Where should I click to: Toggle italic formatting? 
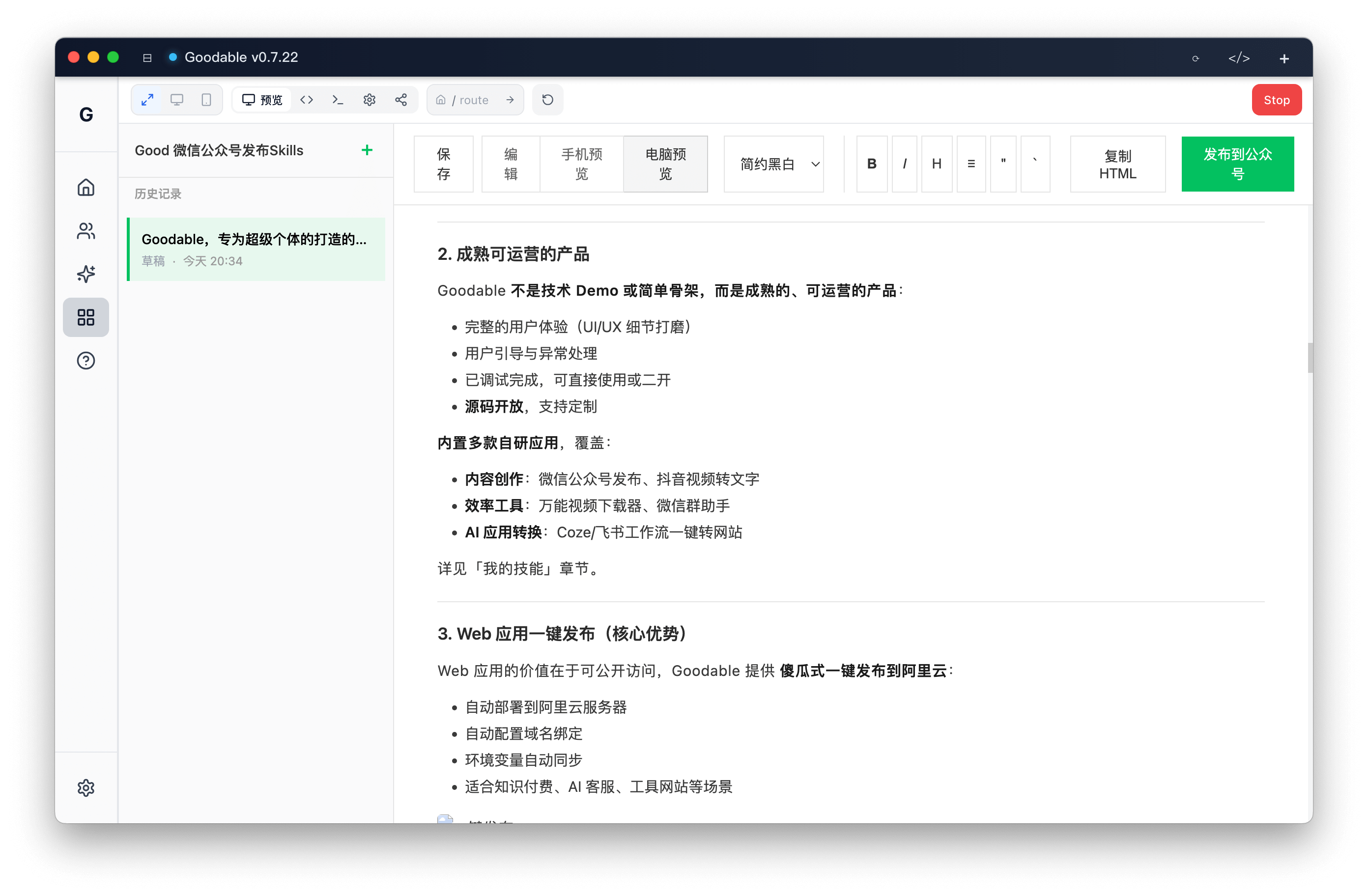coord(904,164)
